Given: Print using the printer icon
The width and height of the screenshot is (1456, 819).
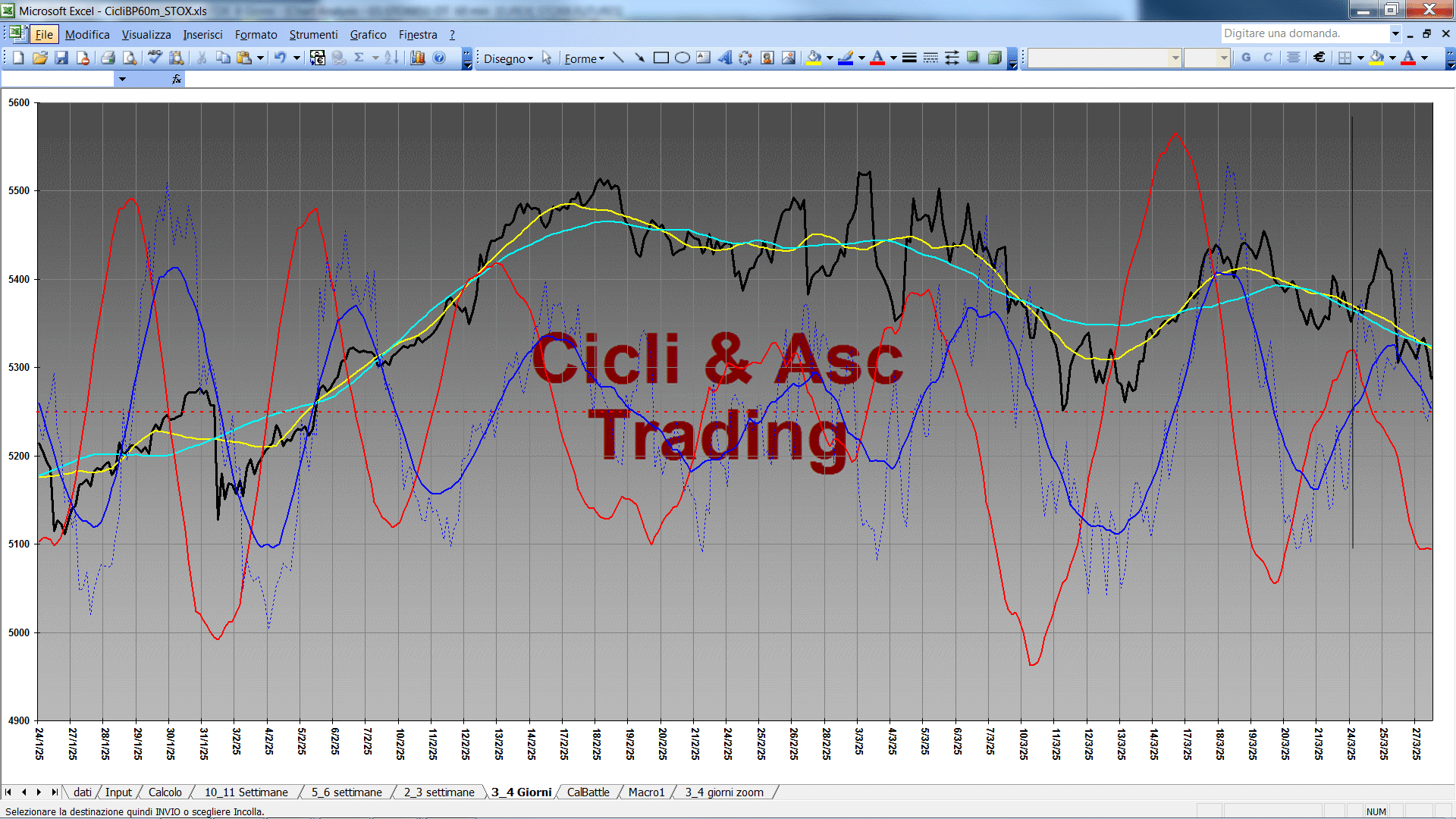Looking at the screenshot, I should [108, 58].
